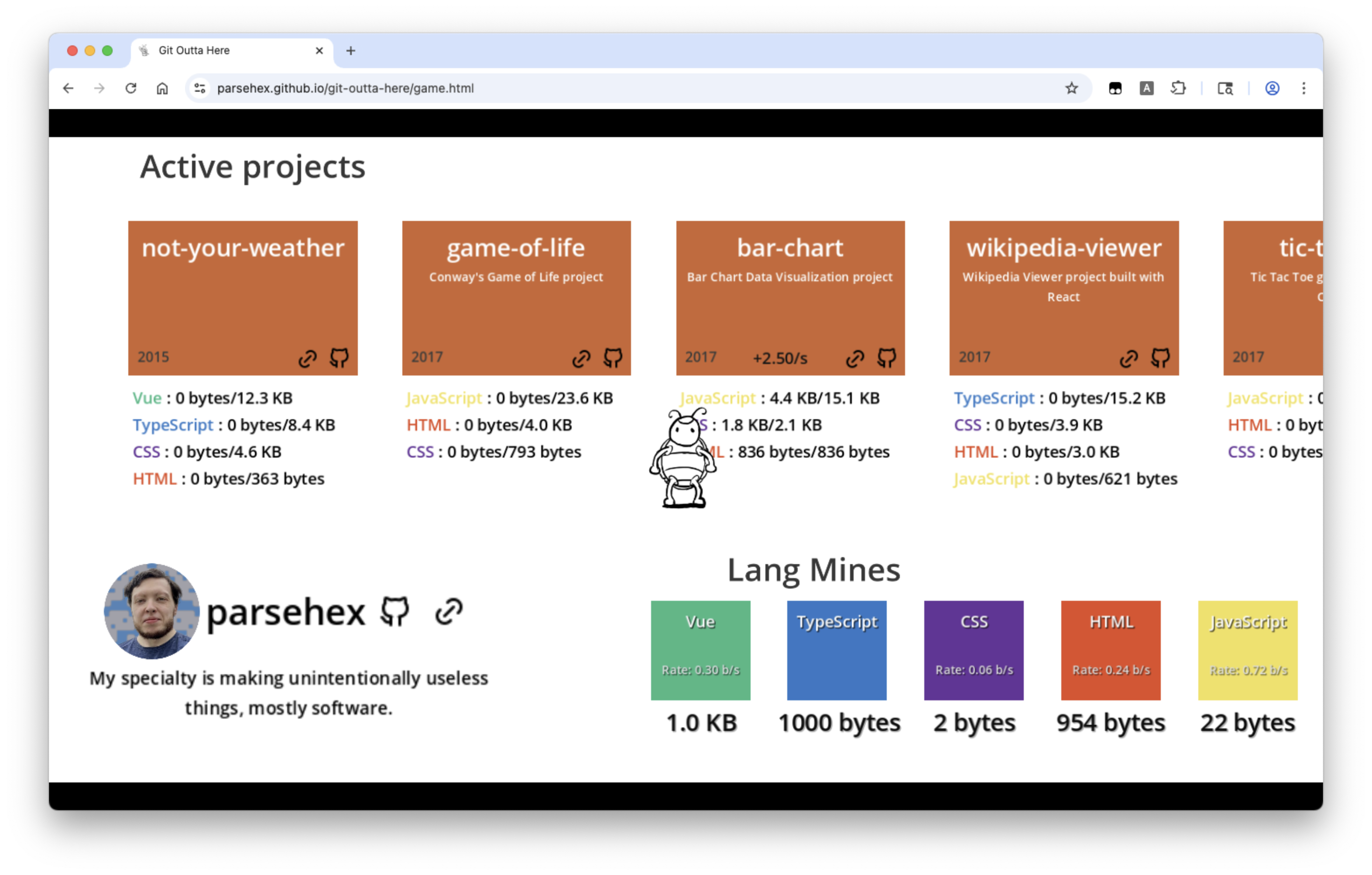Open GitHub icon on not-your-weather card

pos(339,358)
